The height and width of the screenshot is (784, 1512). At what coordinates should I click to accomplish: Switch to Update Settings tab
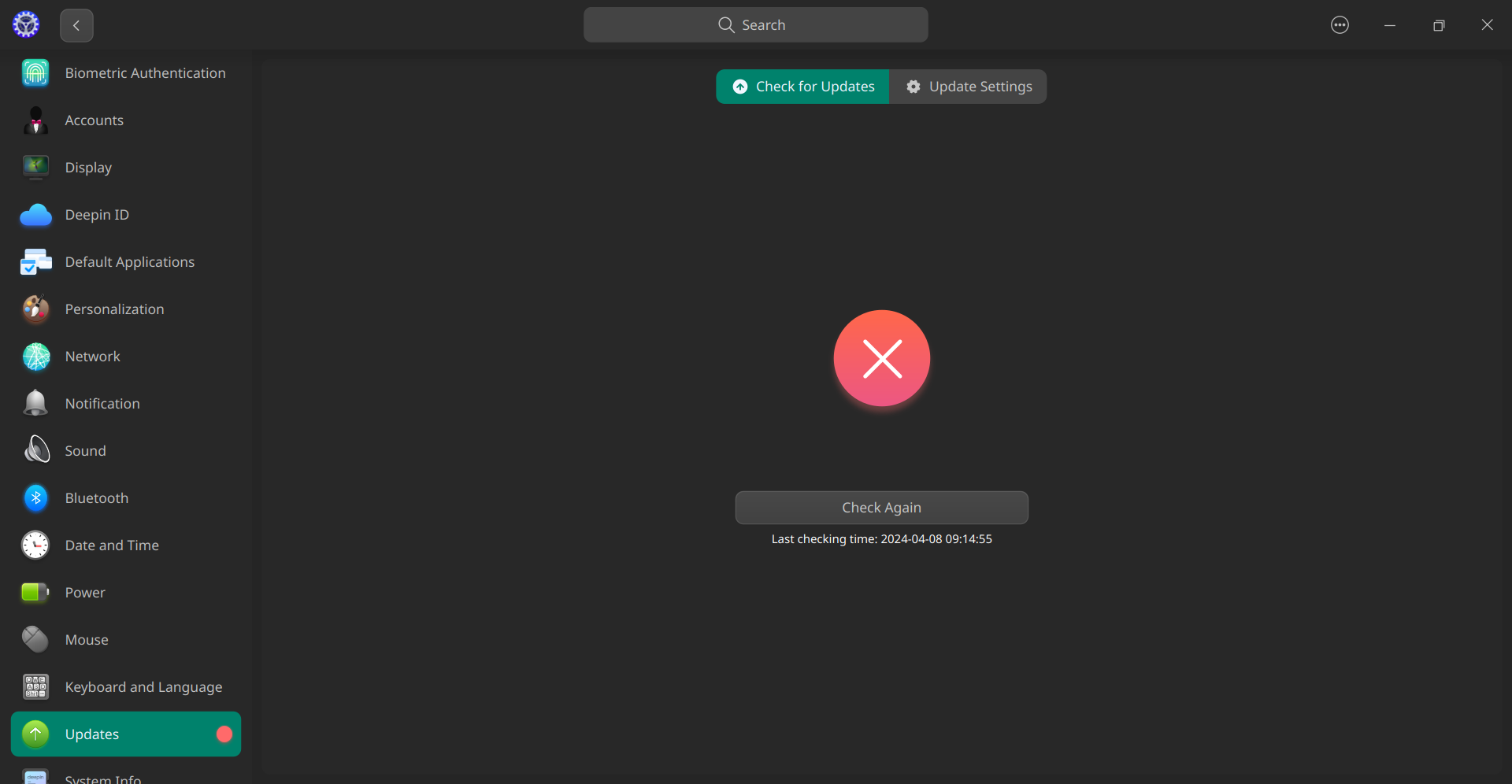[x=968, y=87]
